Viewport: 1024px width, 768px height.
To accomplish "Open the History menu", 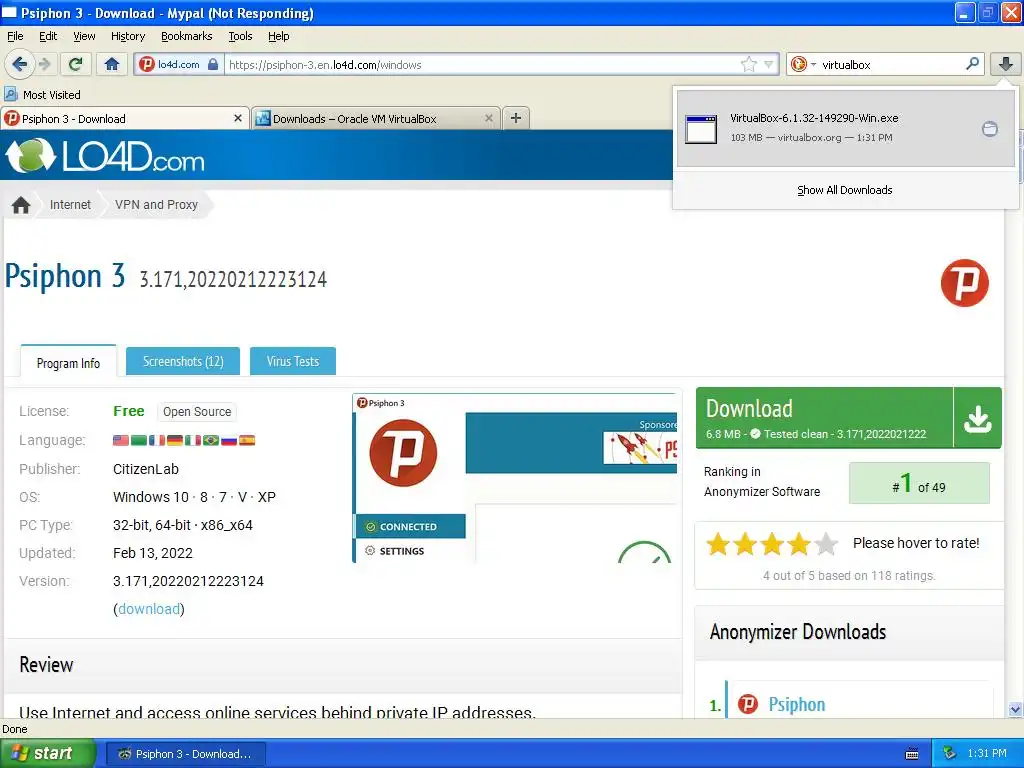I will point(127,36).
